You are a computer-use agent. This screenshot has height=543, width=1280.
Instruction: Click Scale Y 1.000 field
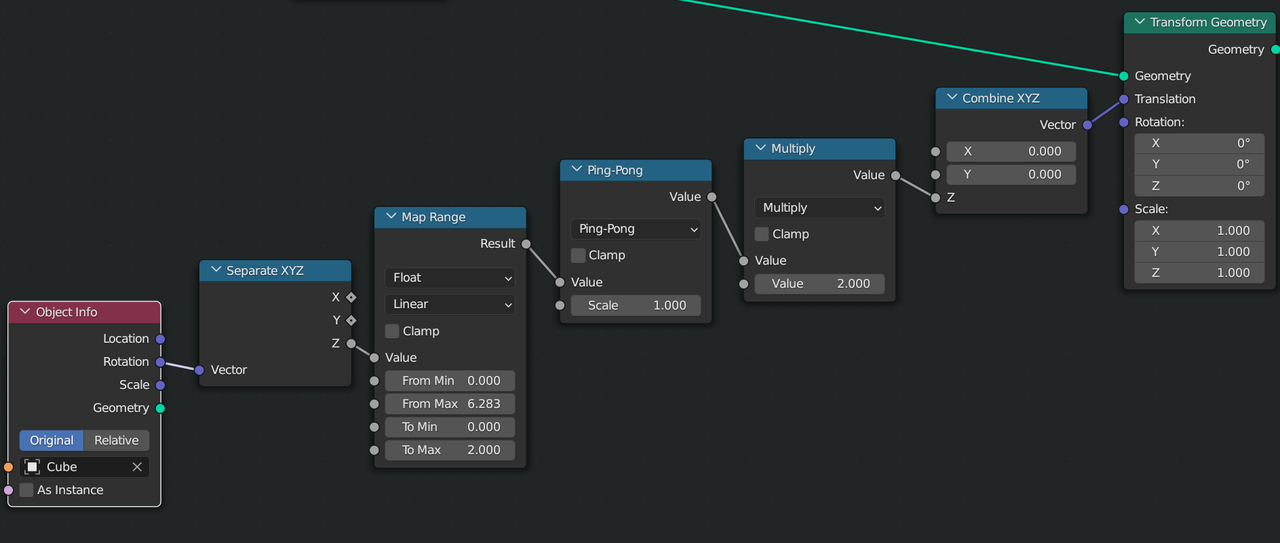pos(1199,251)
